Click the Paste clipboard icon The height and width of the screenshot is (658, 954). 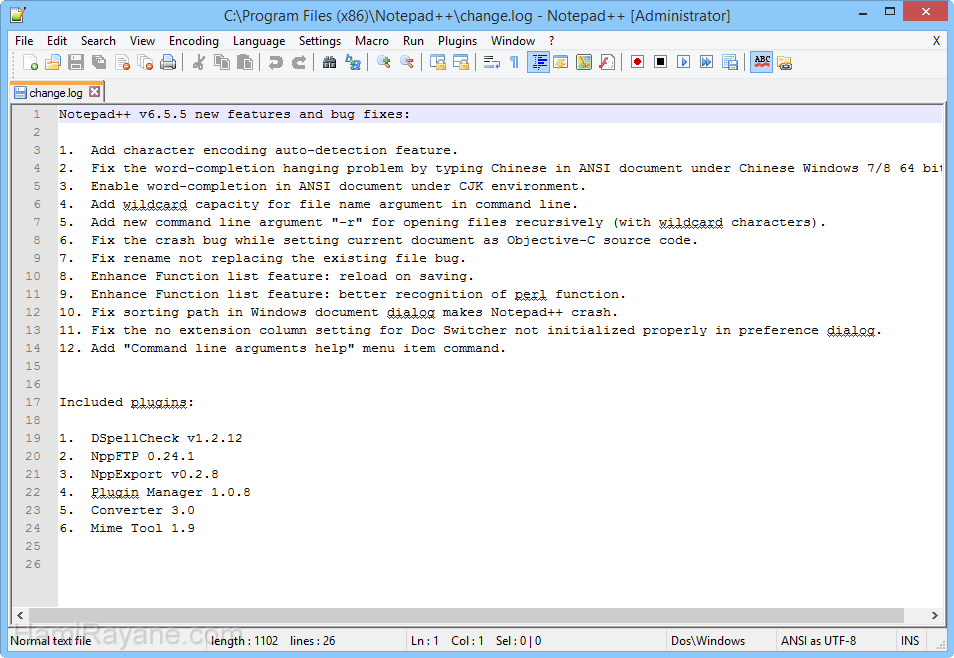point(245,62)
